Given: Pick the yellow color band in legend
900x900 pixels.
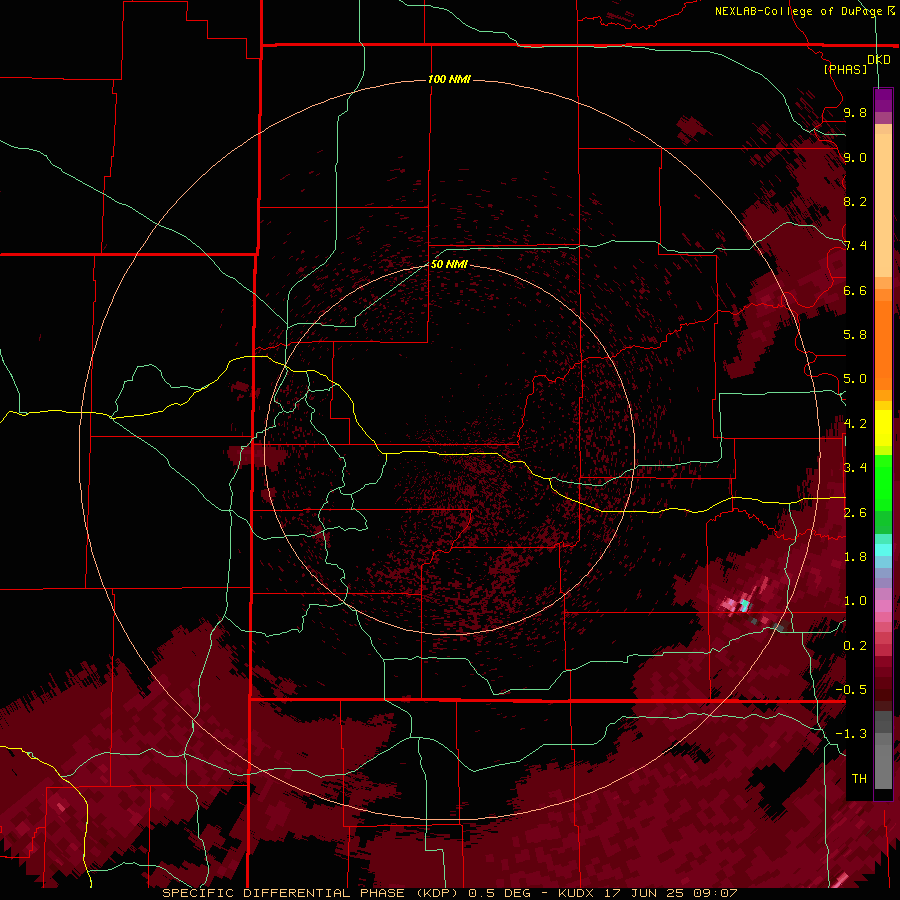Looking at the screenshot, I should coord(883,428).
